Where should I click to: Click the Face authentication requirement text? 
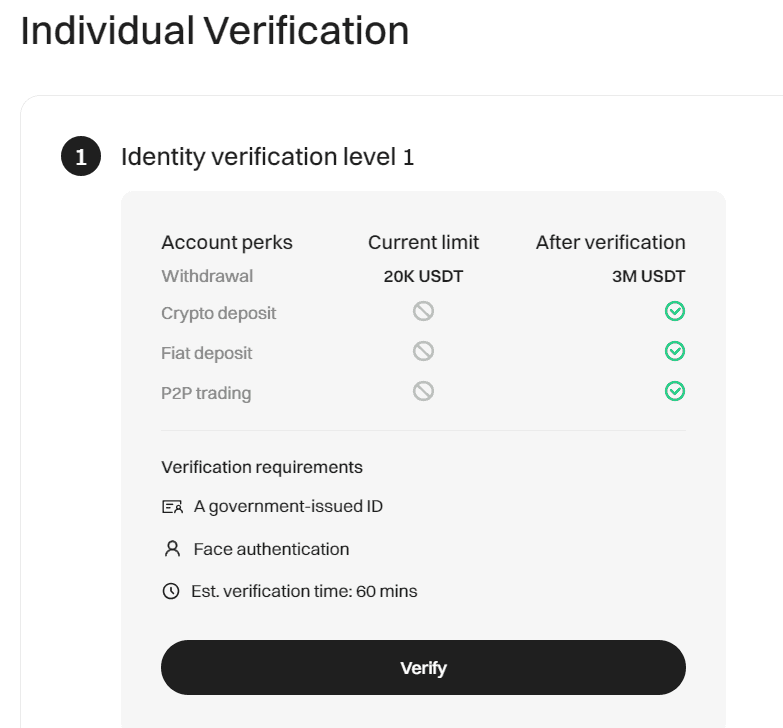[x=271, y=549]
